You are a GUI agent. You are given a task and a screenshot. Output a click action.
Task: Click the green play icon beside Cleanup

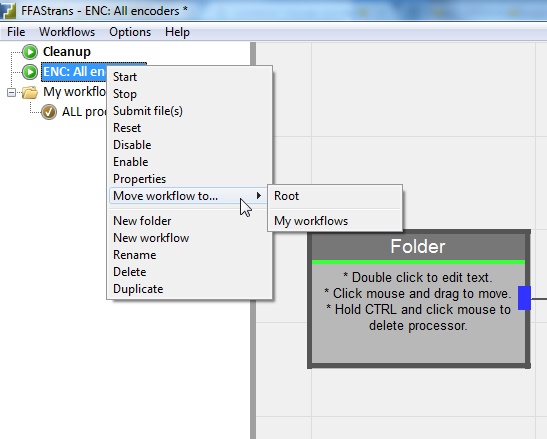pyautogui.click(x=30, y=52)
